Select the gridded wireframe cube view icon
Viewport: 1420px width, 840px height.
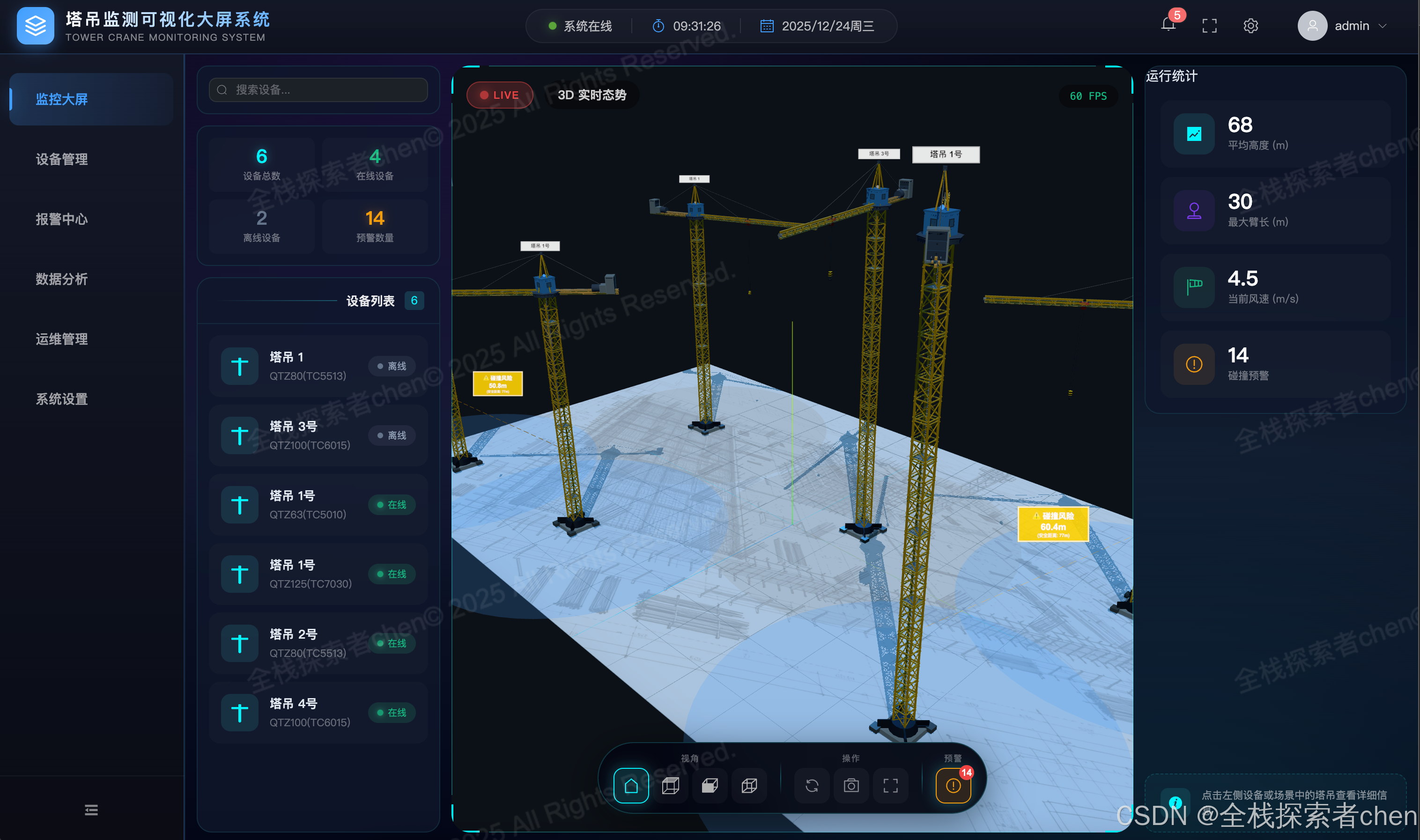coord(749,786)
